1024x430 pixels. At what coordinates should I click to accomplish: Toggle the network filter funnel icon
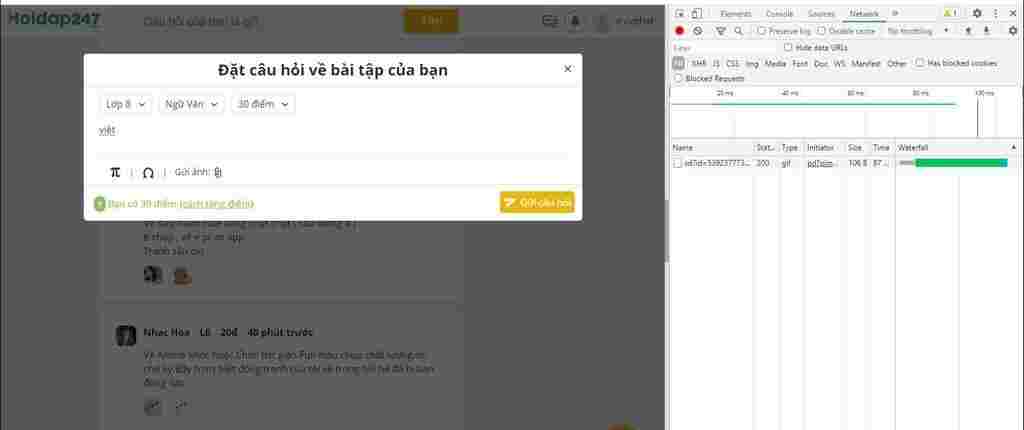pyautogui.click(x=720, y=31)
